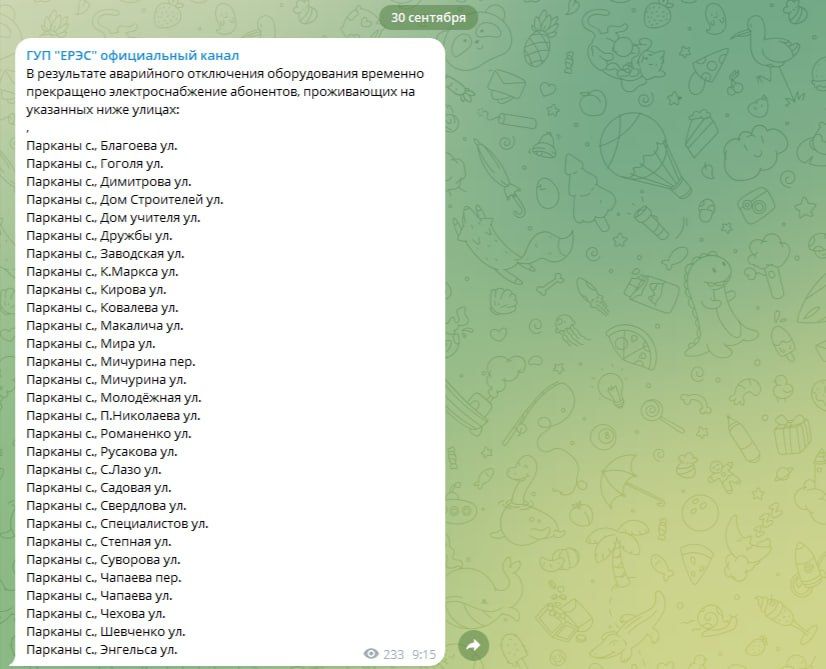826x669 pixels.
Task: Click the last line "Энгельса ул."
Action: (x=102, y=650)
